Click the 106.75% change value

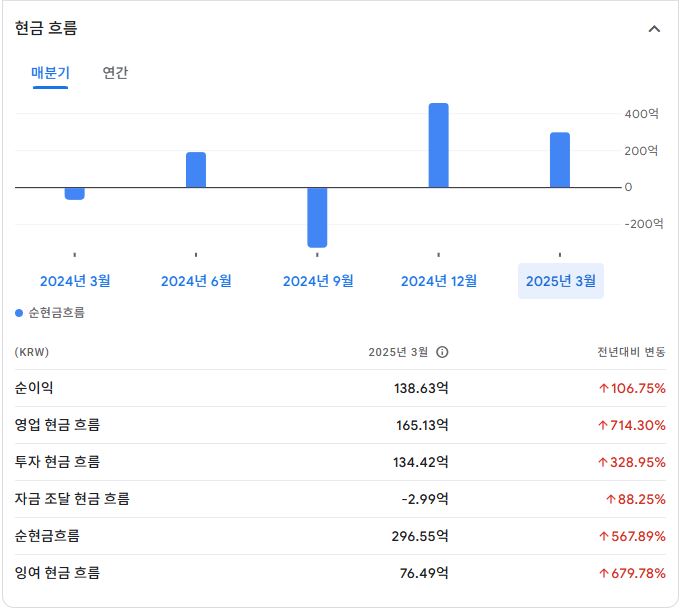pos(632,388)
